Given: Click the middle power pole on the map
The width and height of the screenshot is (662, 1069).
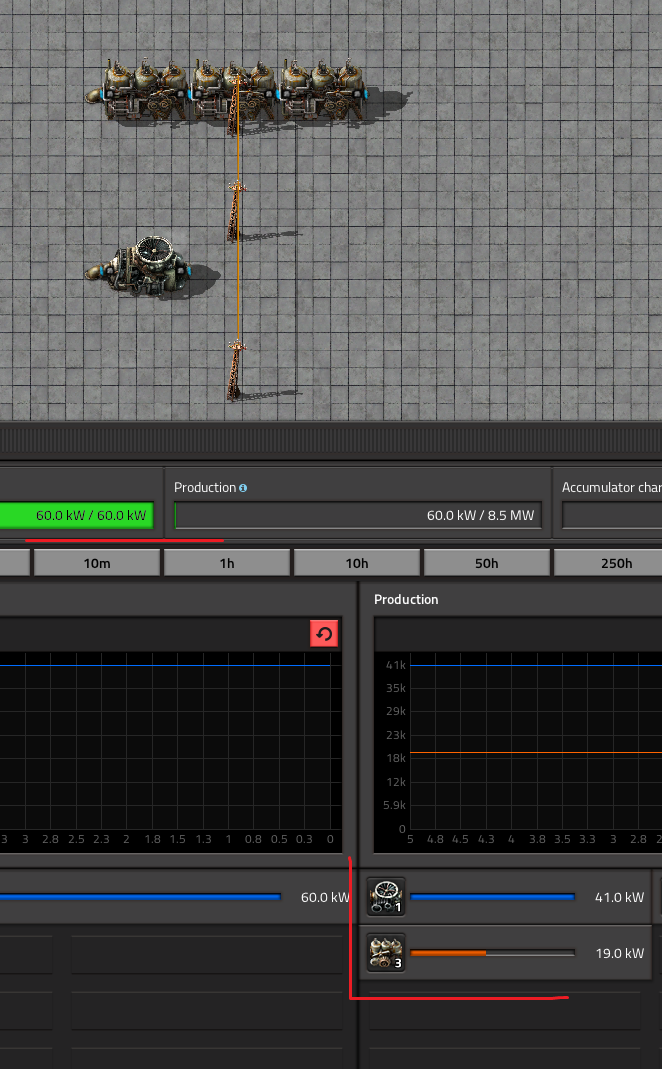Looking at the screenshot, I should [x=236, y=211].
